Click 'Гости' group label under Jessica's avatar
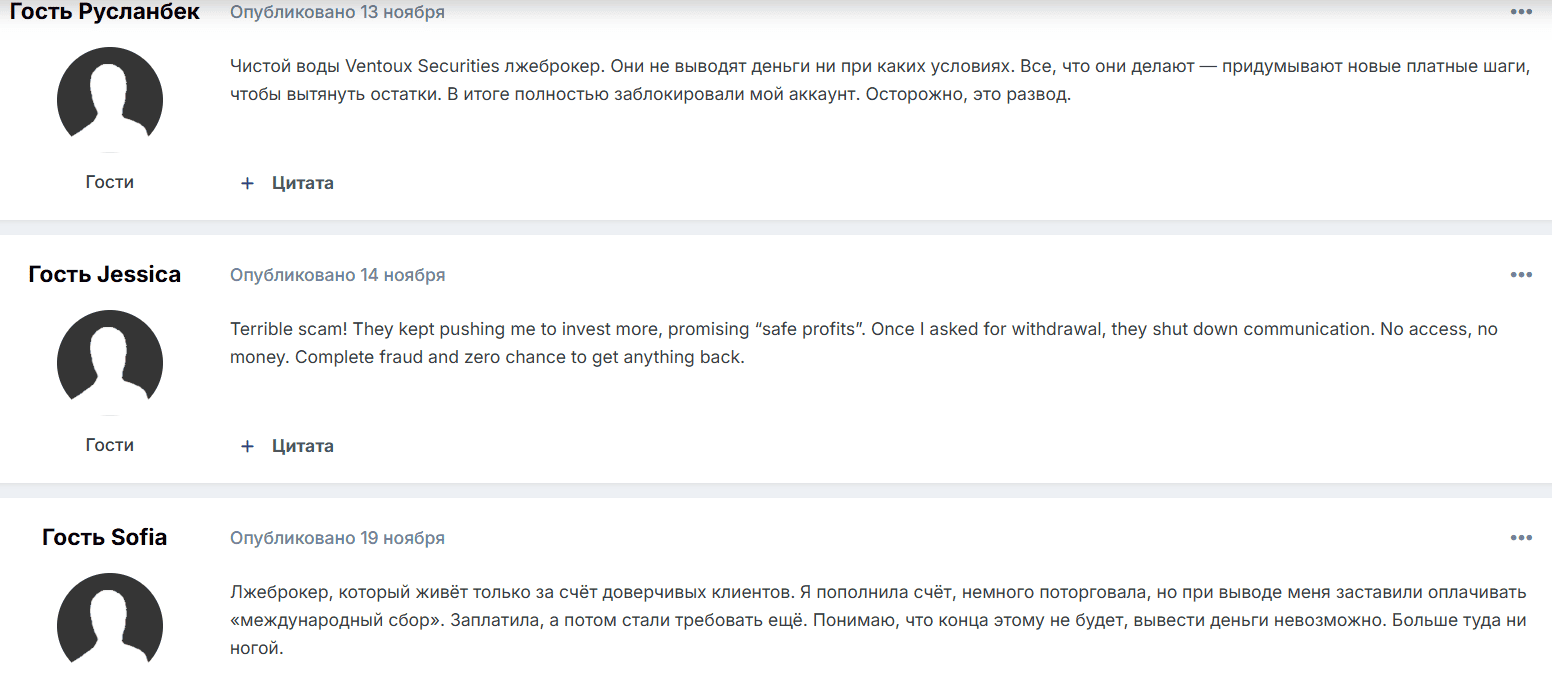1552x676 pixels. [x=110, y=445]
